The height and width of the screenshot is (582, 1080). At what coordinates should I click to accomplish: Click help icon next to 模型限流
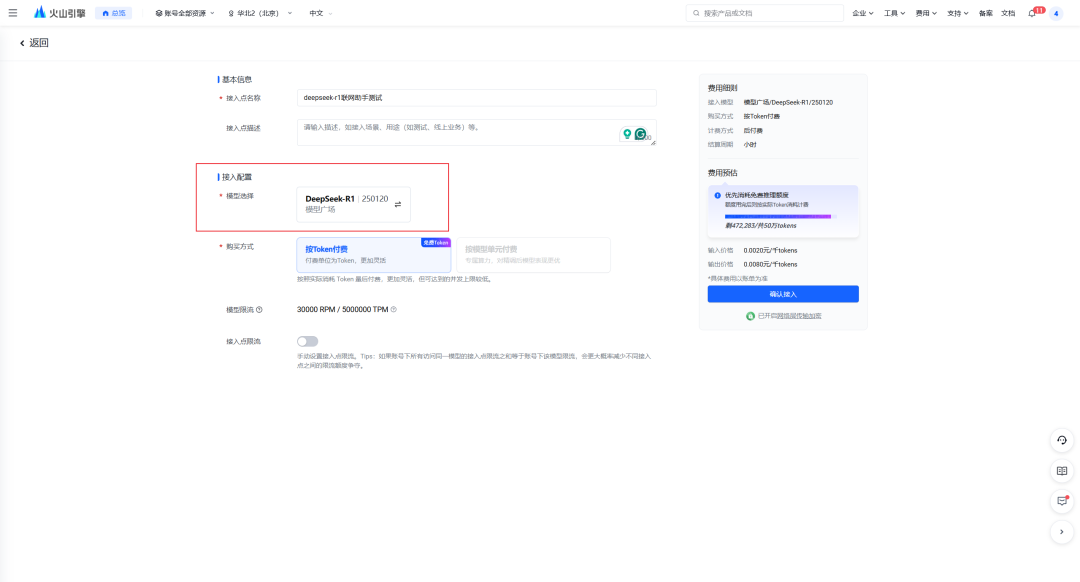(x=259, y=310)
